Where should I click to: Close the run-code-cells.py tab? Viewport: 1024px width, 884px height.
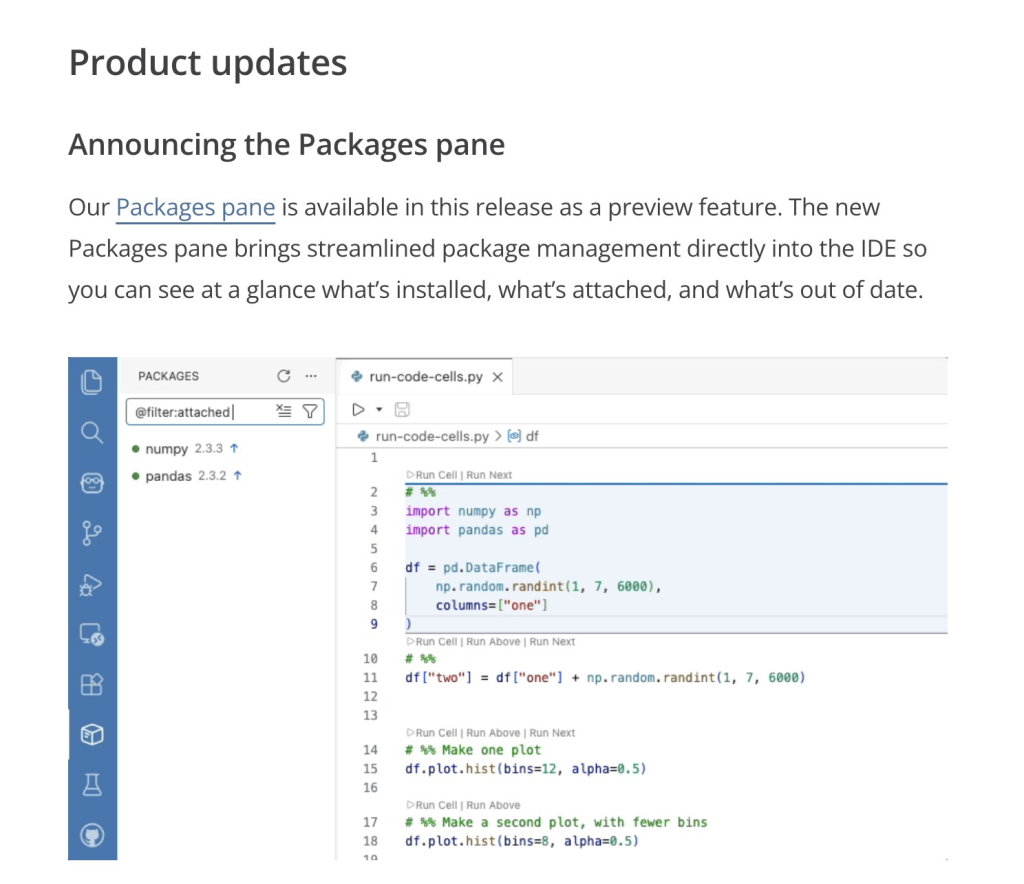click(x=498, y=377)
